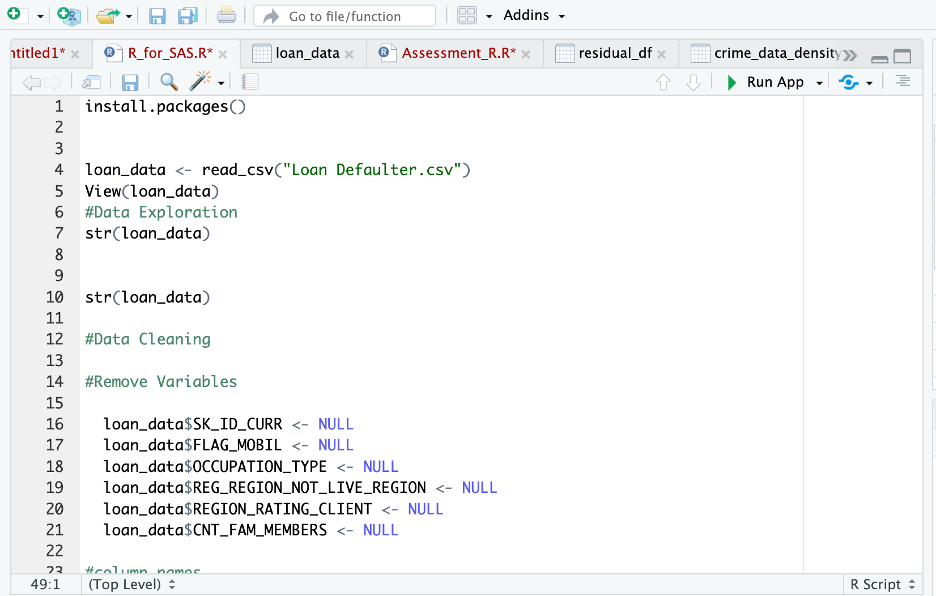Focus the Go to file/function field
The image size is (936, 596).
point(344,16)
